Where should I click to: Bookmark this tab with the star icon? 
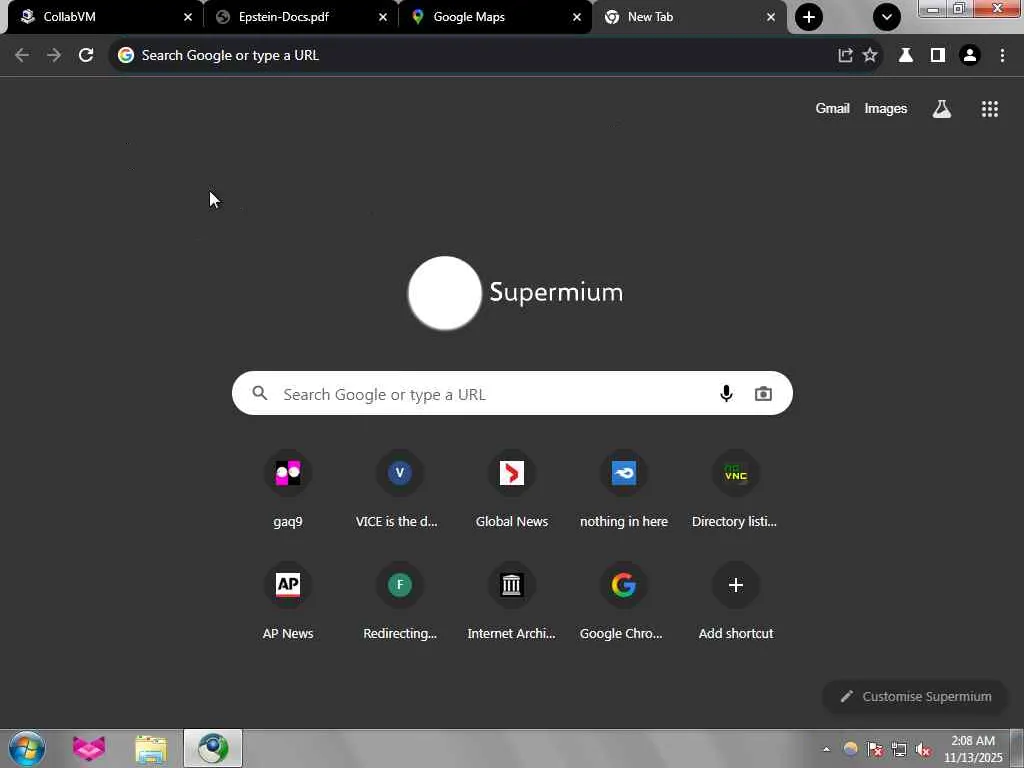[x=870, y=56]
